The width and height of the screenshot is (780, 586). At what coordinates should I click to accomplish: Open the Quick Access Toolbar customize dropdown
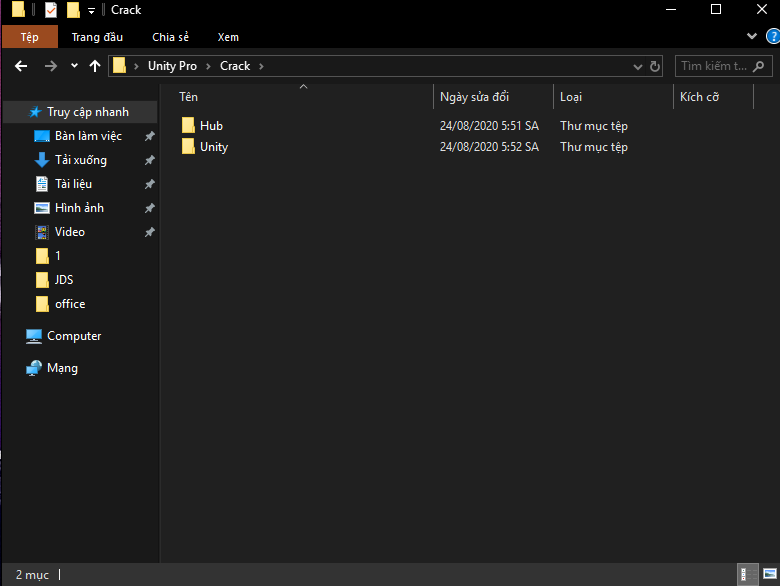point(91,10)
